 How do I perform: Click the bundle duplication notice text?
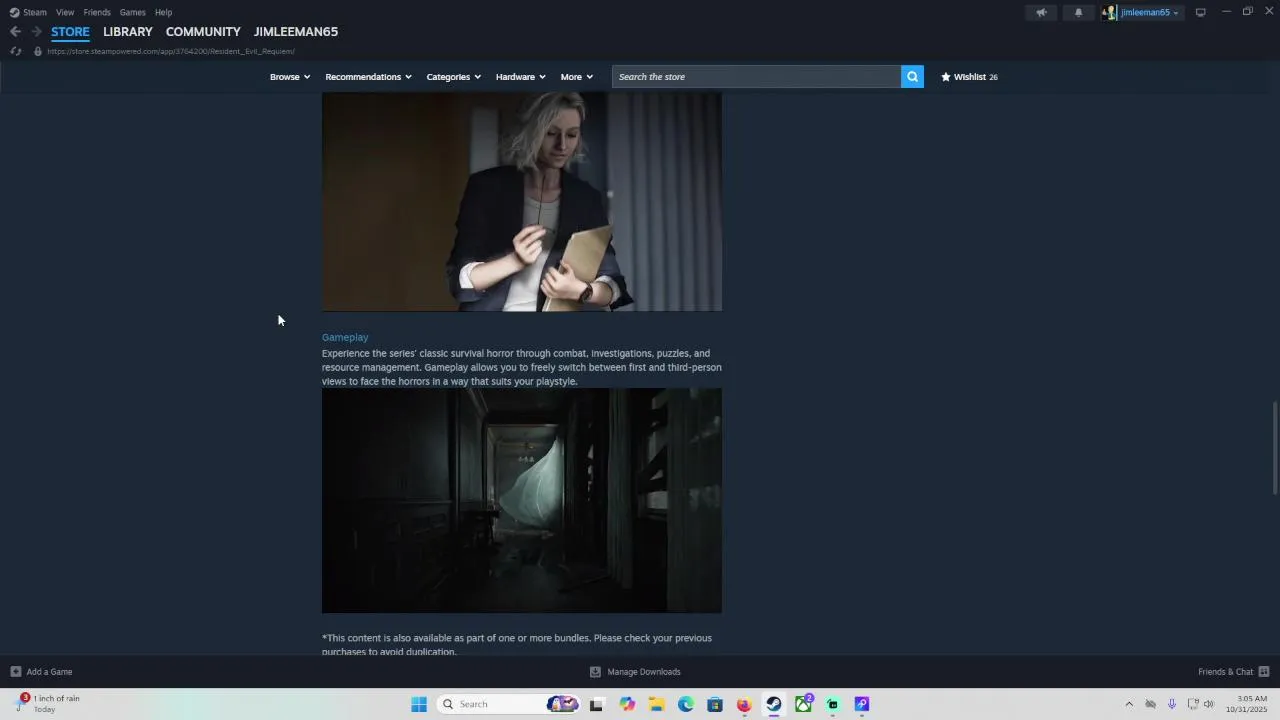coord(517,645)
